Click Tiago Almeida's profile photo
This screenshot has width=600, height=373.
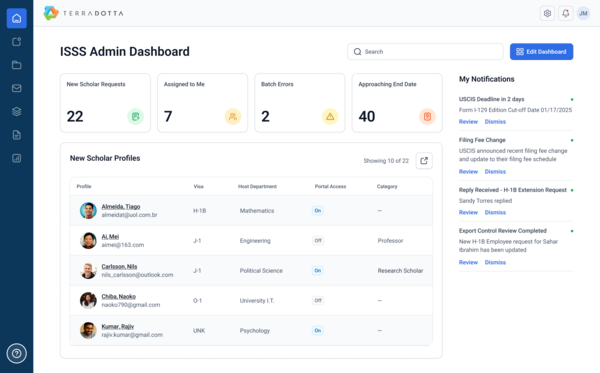click(x=88, y=210)
